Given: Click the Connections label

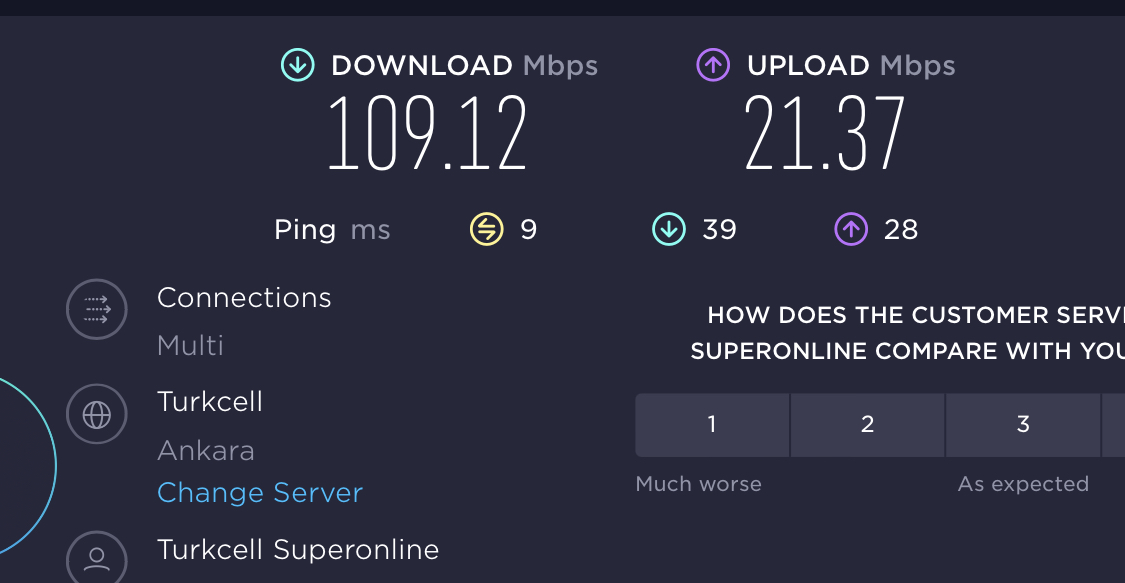Looking at the screenshot, I should point(244,298).
